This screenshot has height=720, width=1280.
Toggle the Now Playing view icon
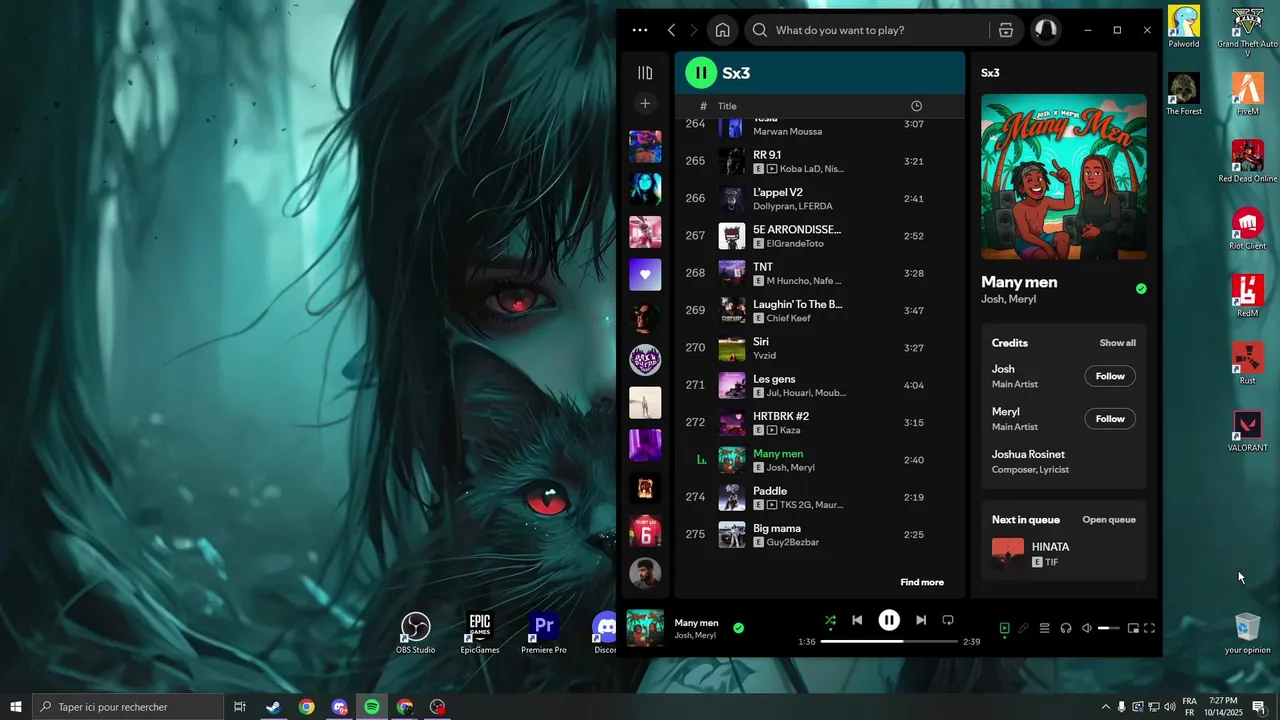(x=1004, y=628)
